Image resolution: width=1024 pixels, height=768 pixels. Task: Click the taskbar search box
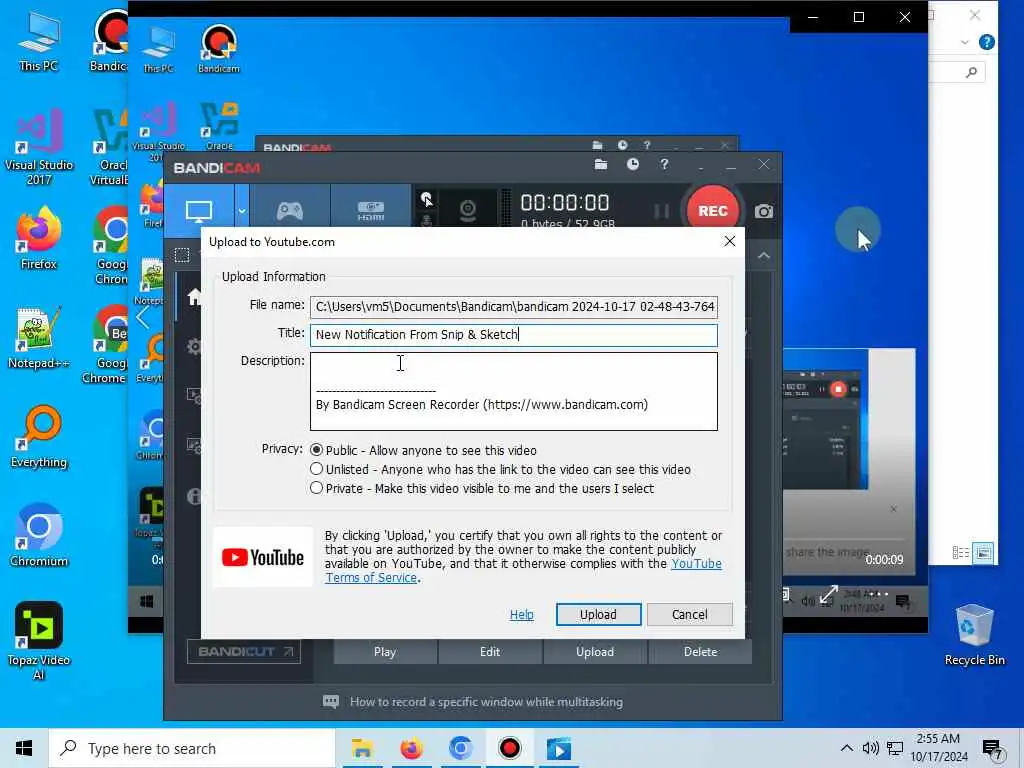(x=191, y=748)
